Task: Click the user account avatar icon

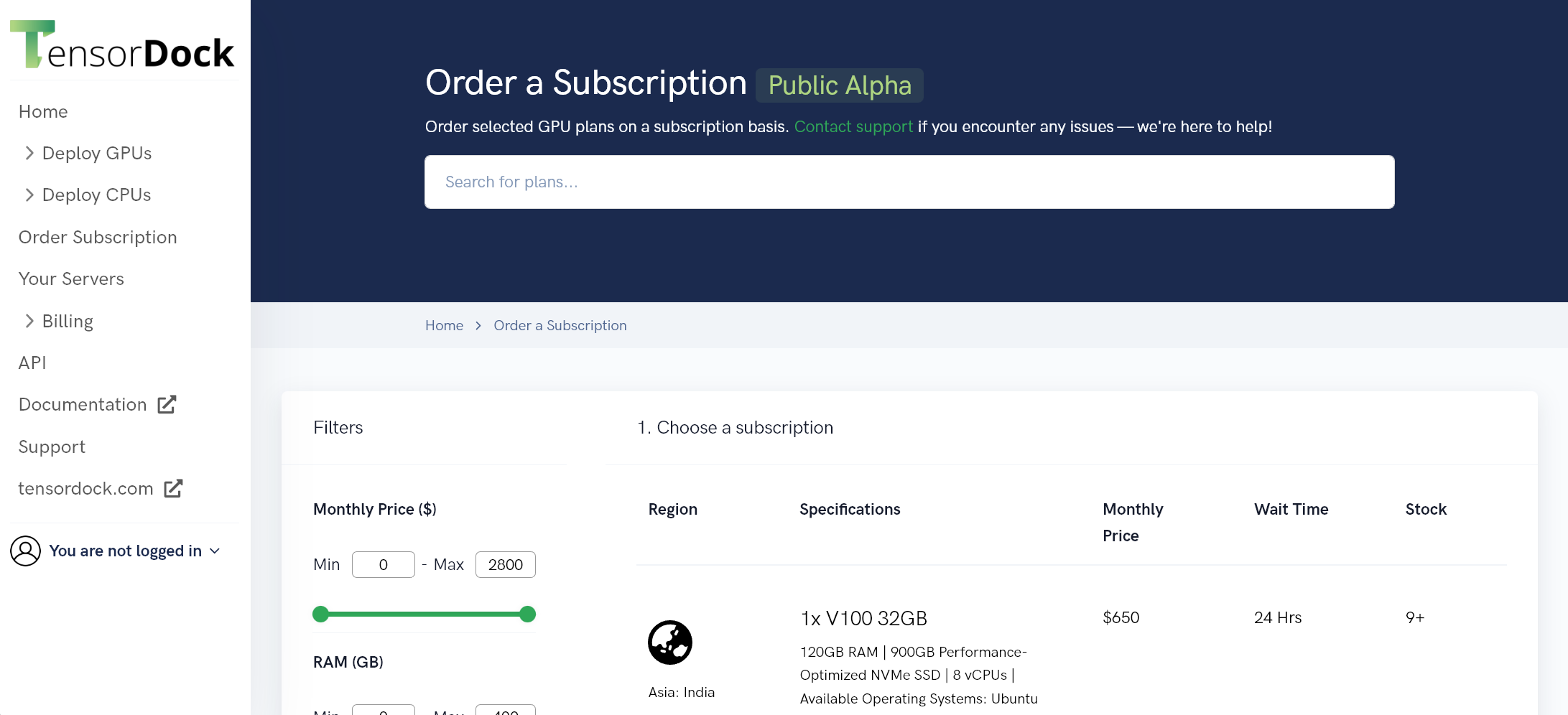Action: [x=25, y=551]
